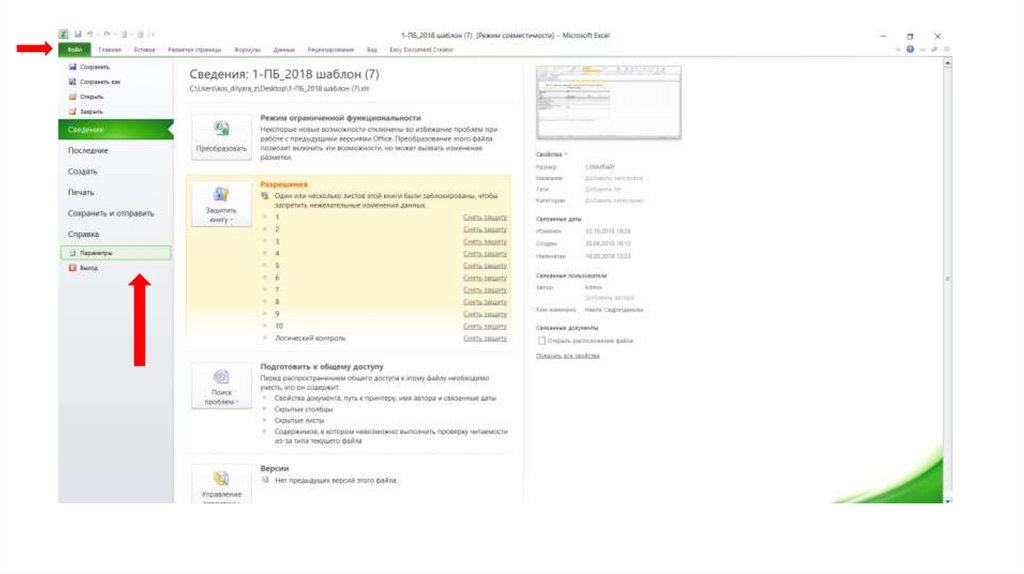
Task: Click Снять защиту for sheet 9
Action: [485, 314]
